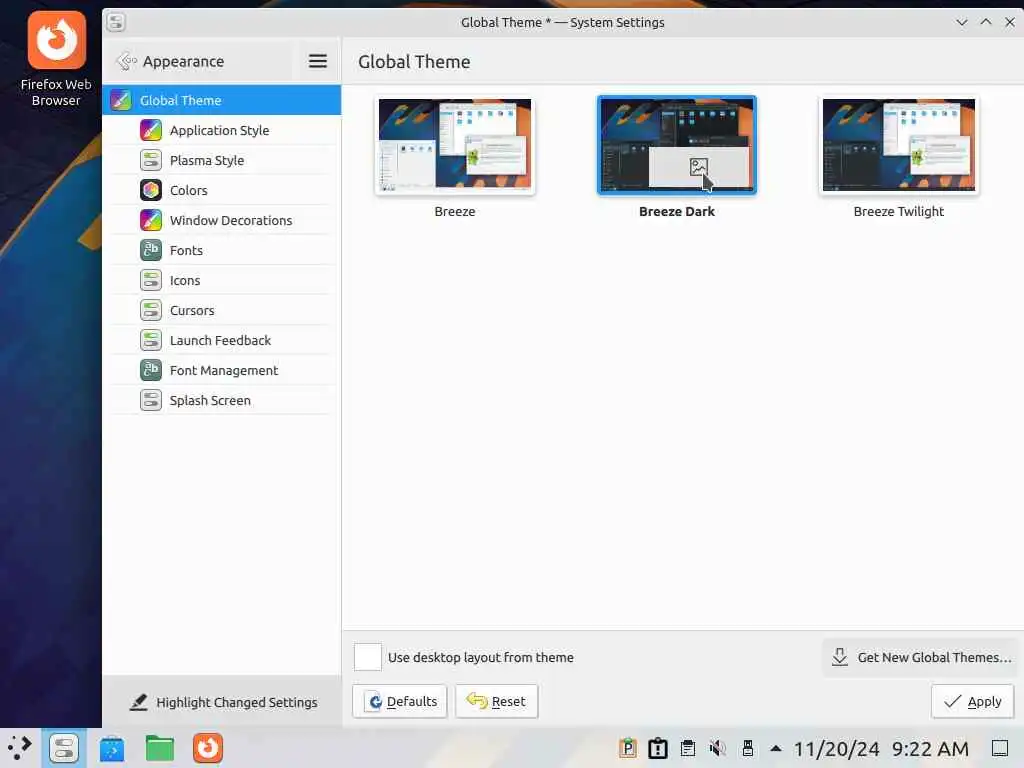Viewport: 1024px width, 768px height.
Task: Open Firefox Web Browser desktop shortcut
Action: coord(56,59)
